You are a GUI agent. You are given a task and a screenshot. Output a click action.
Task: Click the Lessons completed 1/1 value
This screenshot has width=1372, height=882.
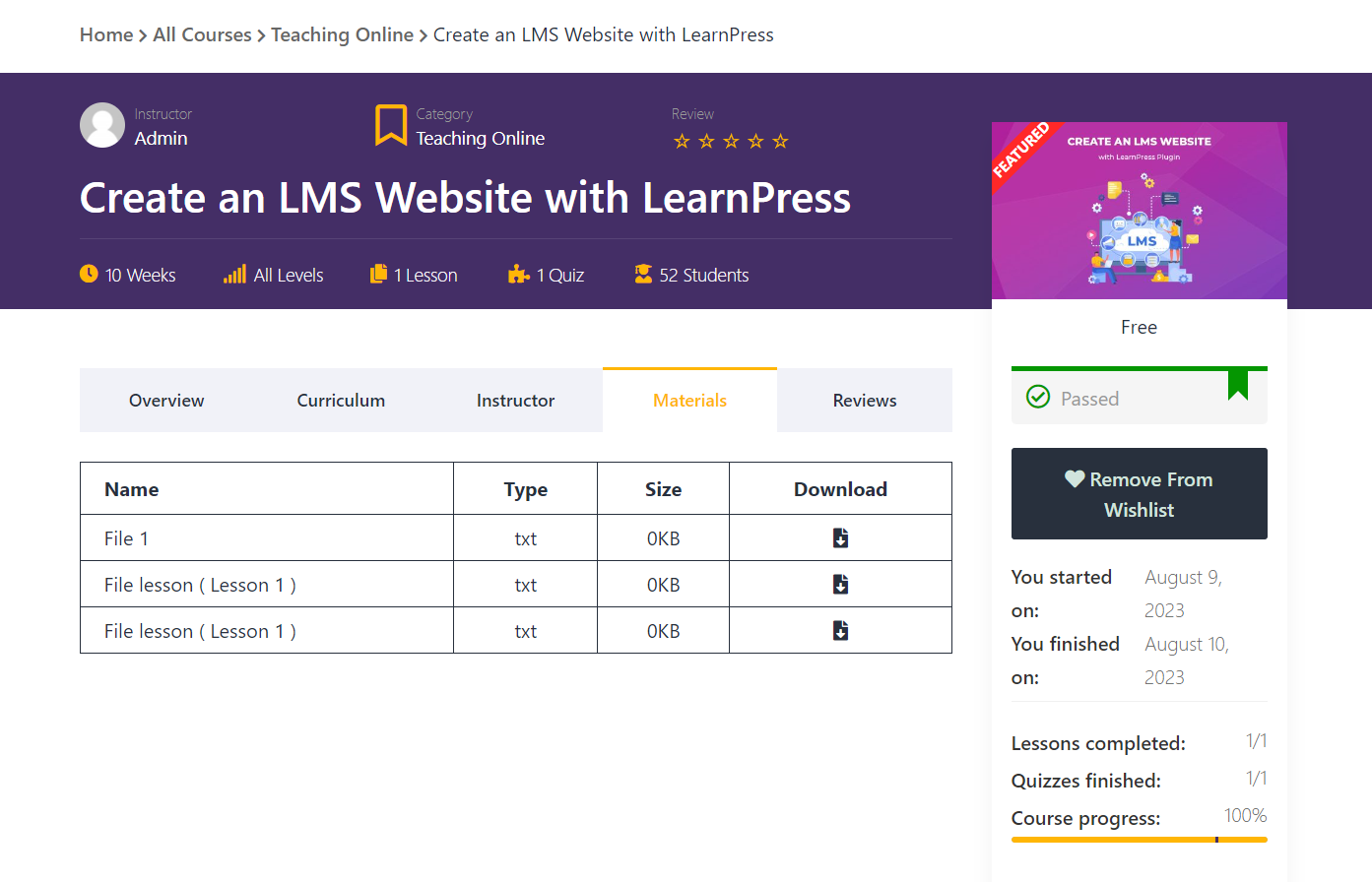(x=1256, y=740)
